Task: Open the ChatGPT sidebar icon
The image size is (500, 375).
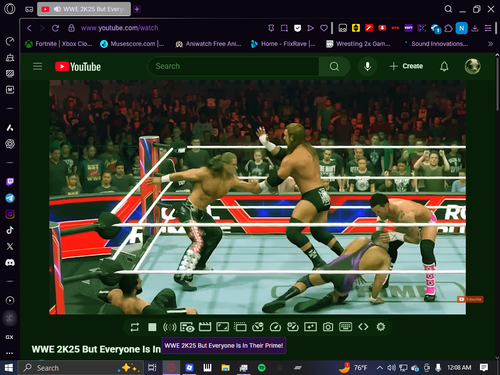Action: click(x=10, y=144)
